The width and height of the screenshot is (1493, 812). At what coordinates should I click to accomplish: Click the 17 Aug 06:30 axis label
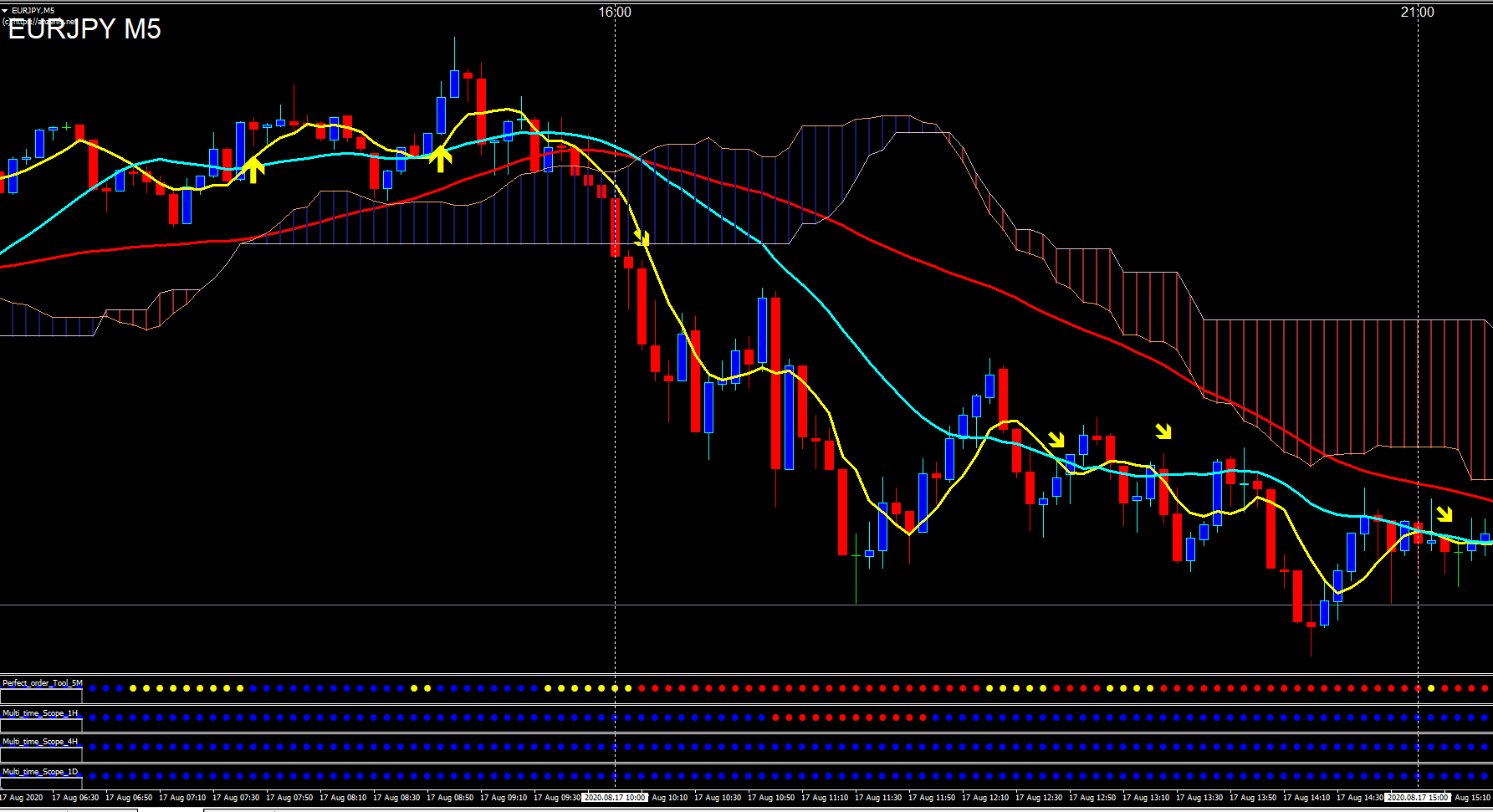click(x=75, y=798)
